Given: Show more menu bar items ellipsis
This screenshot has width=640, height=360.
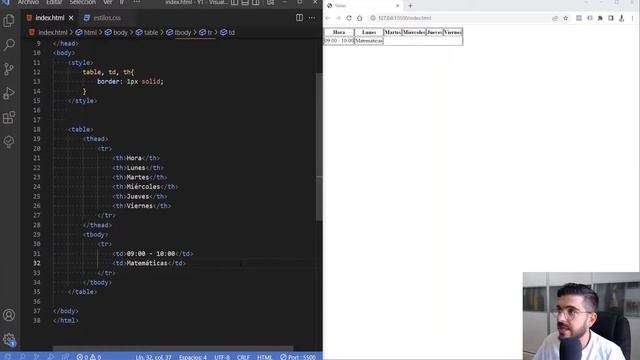Looking at the screenshot, I should tap(137, 2).
